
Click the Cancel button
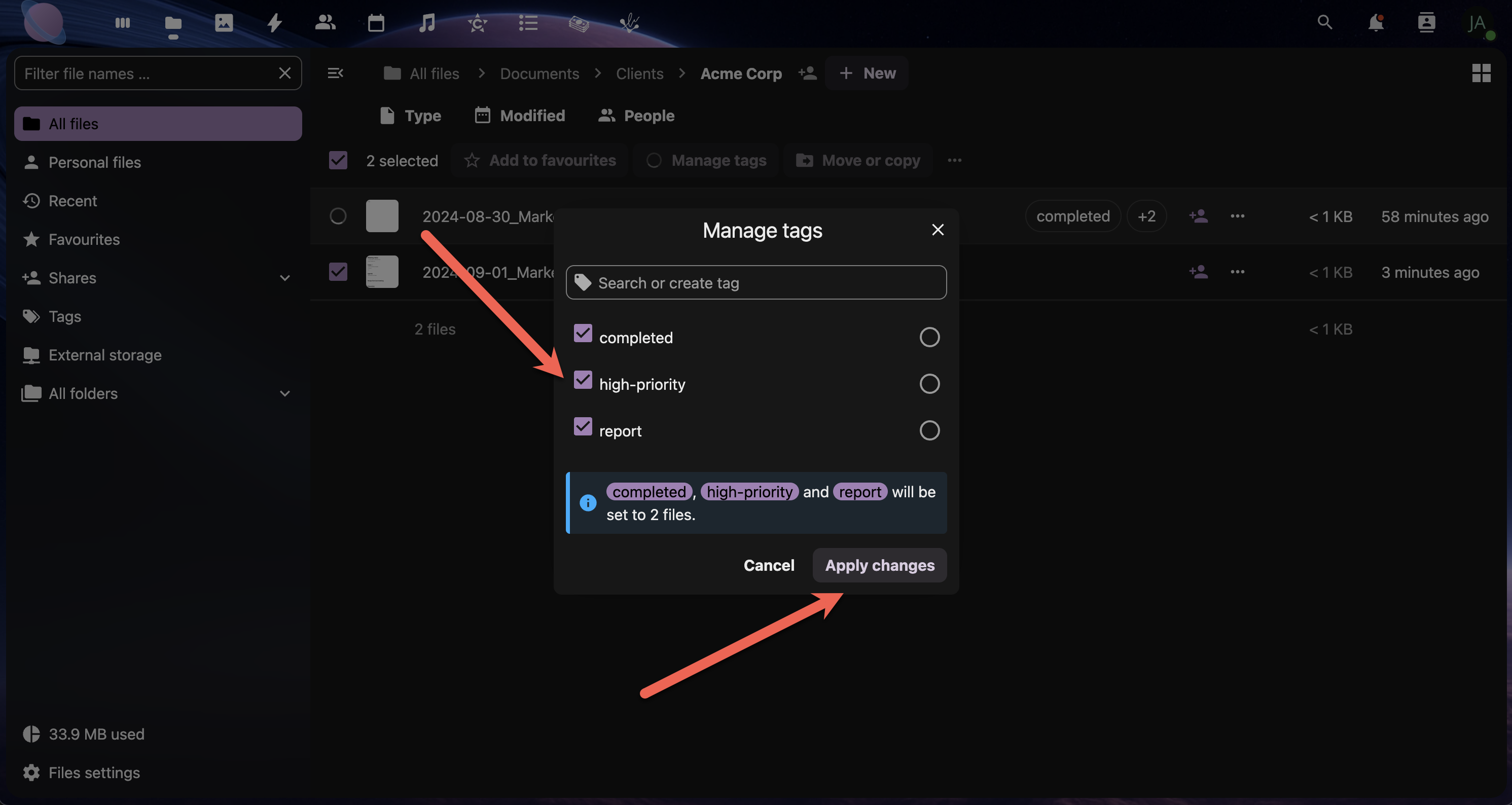pos(769,565)
